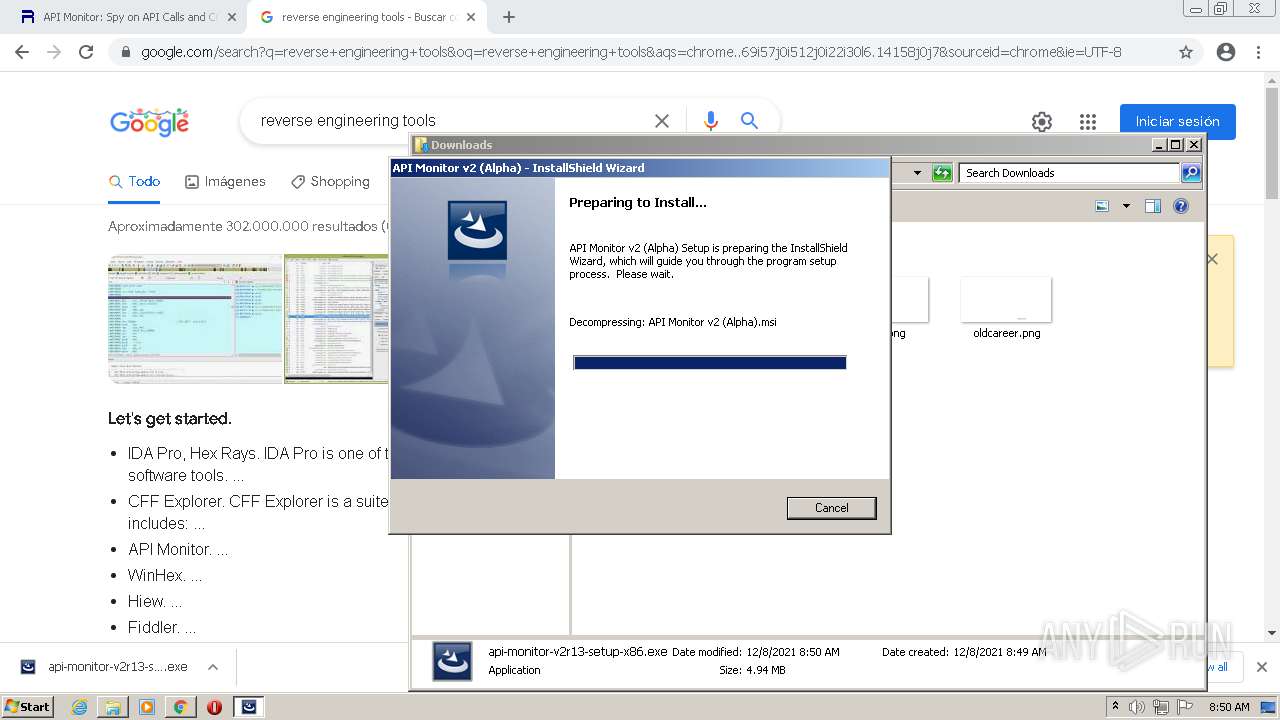Viewport: 1280px width, 720px height.
Task: Click the Fiddler list item
Action: [162, 627]
